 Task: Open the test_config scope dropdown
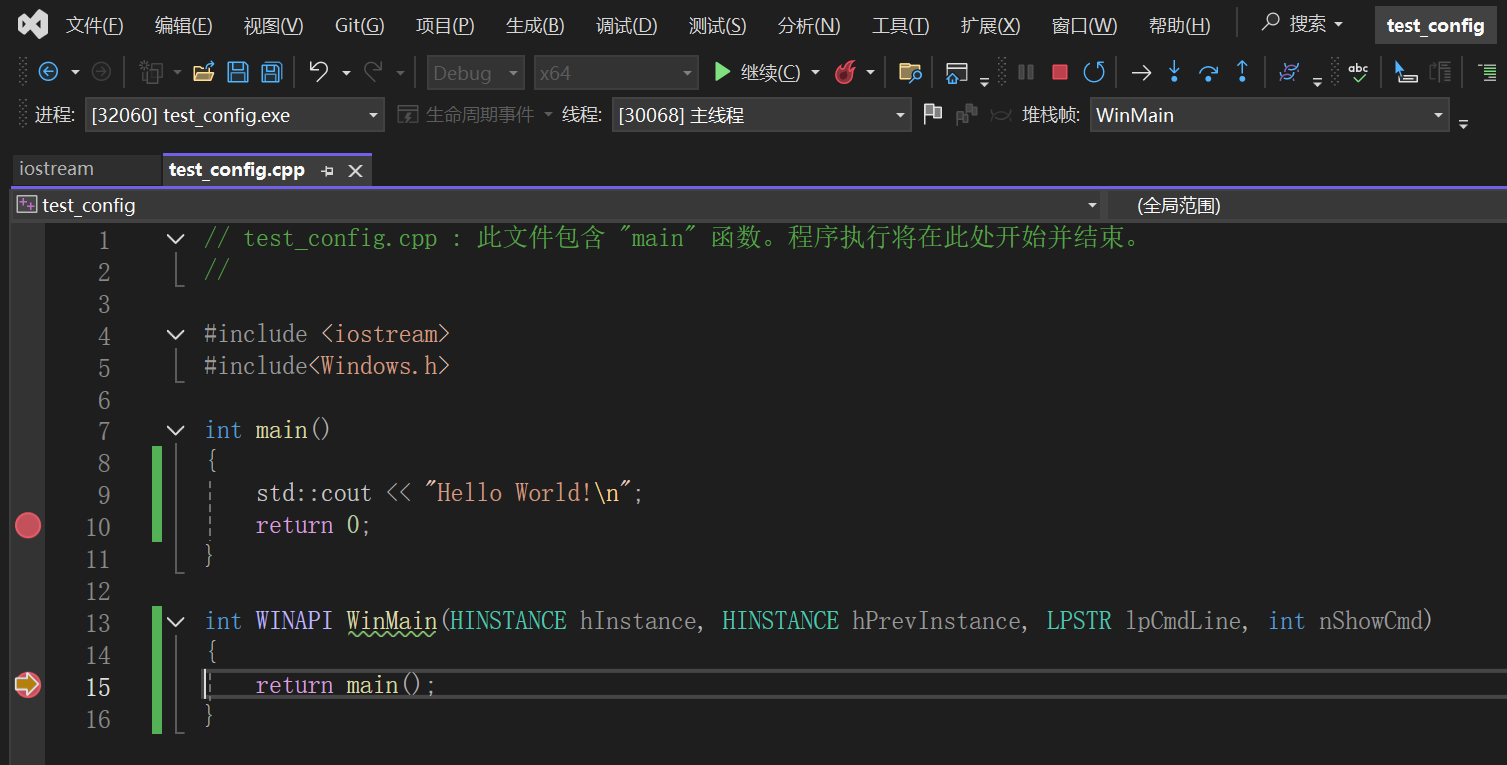coord(556,205)
